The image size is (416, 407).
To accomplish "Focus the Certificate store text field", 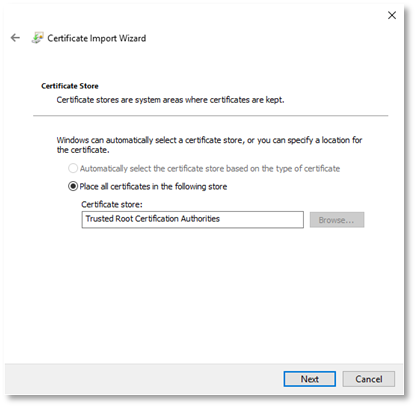I will pos(193,219).
